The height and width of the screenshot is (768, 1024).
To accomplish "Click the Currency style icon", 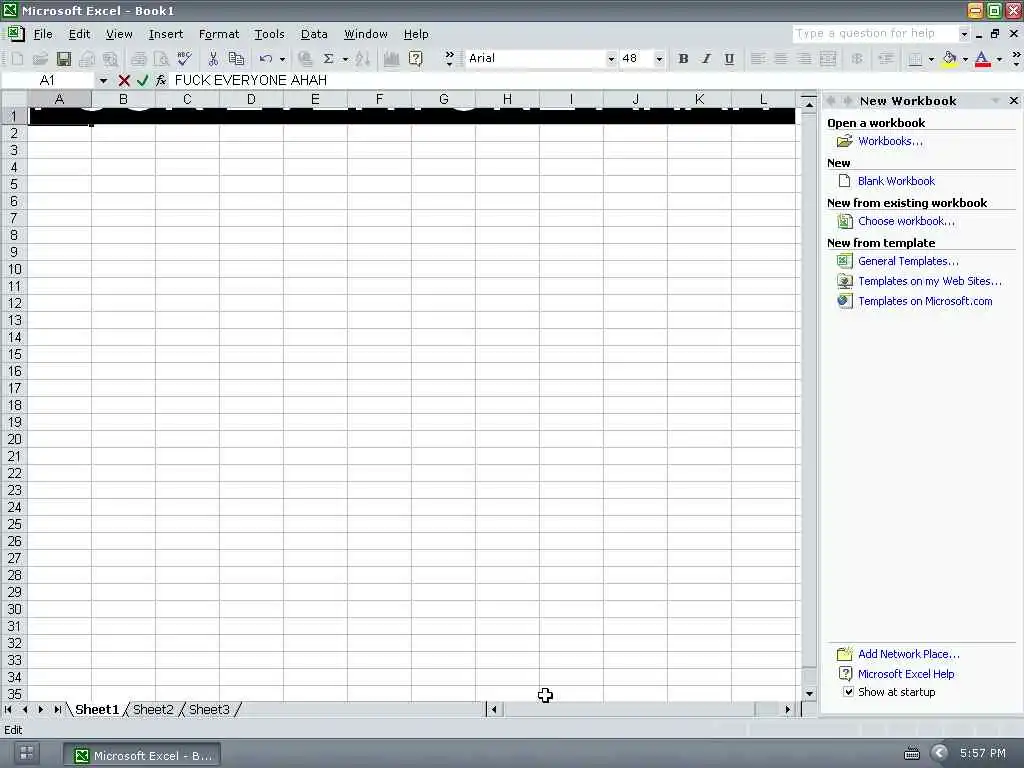I will pos(857,59).
